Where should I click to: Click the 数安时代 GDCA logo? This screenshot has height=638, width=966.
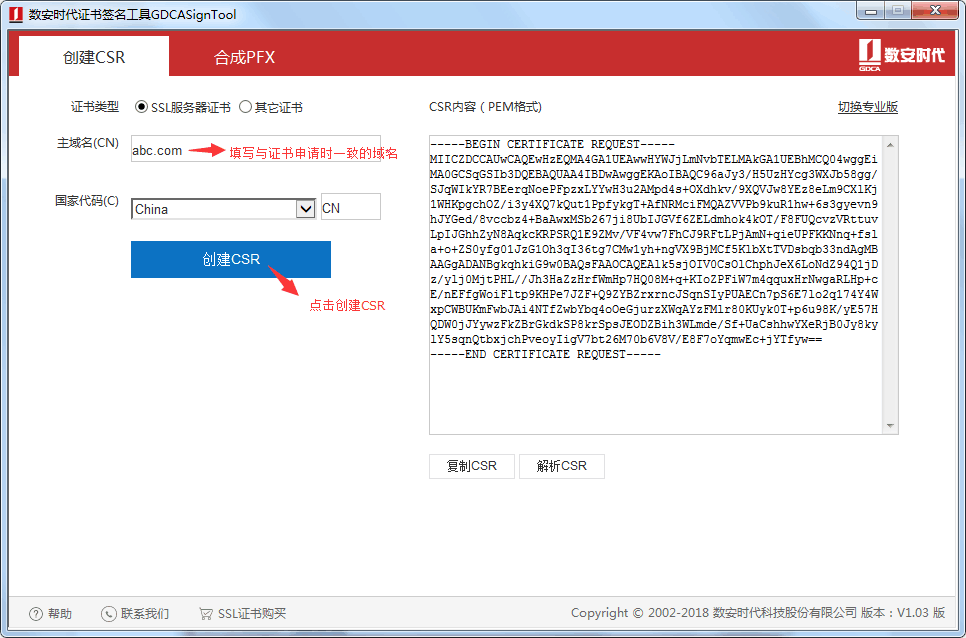click(x=901, y=56)
